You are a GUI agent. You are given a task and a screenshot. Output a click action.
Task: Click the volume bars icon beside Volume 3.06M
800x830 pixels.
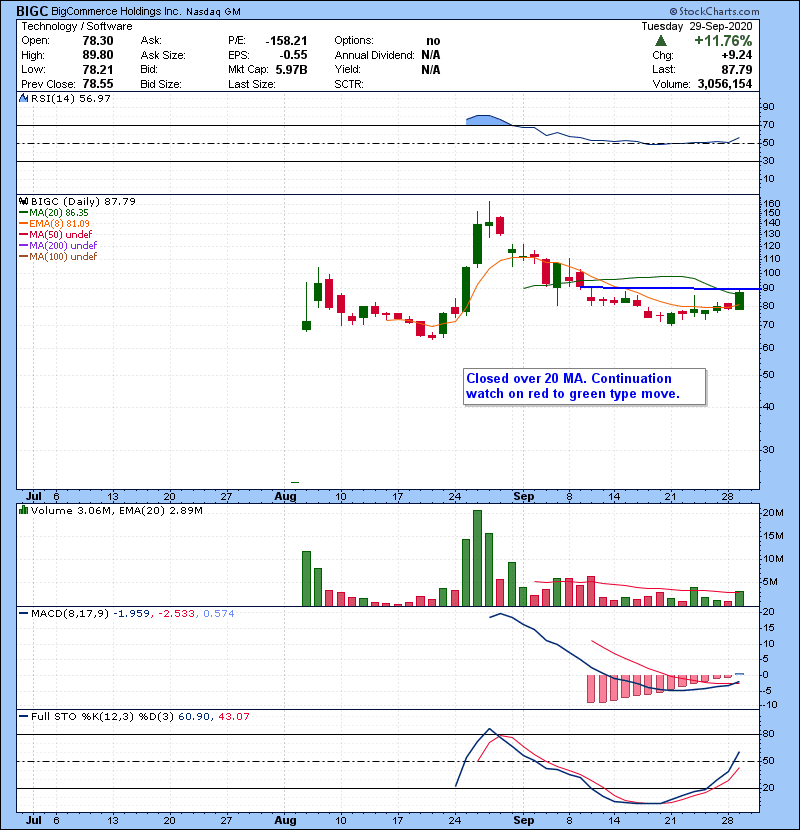23,510
